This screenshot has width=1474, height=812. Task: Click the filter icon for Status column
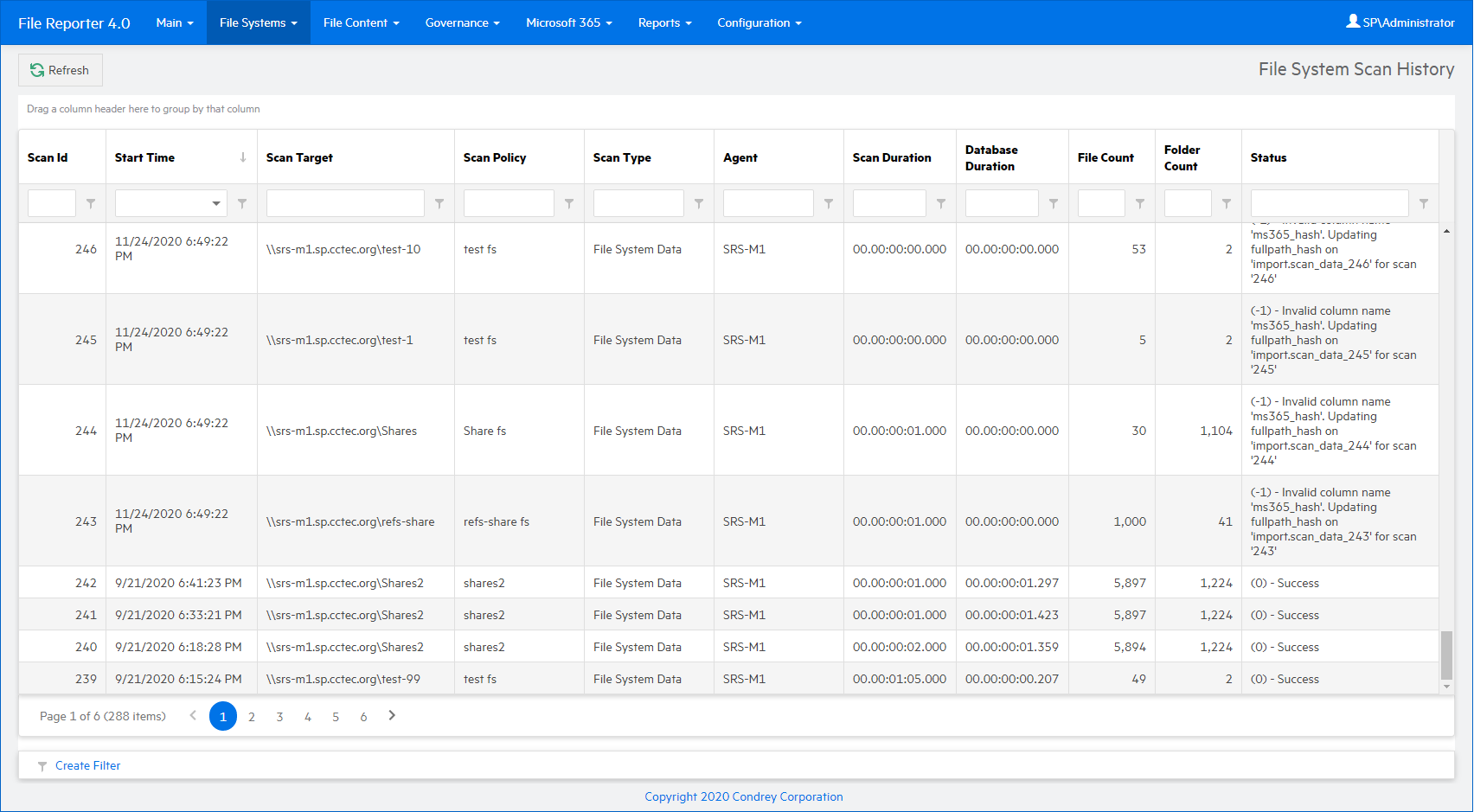point(1424,203)
